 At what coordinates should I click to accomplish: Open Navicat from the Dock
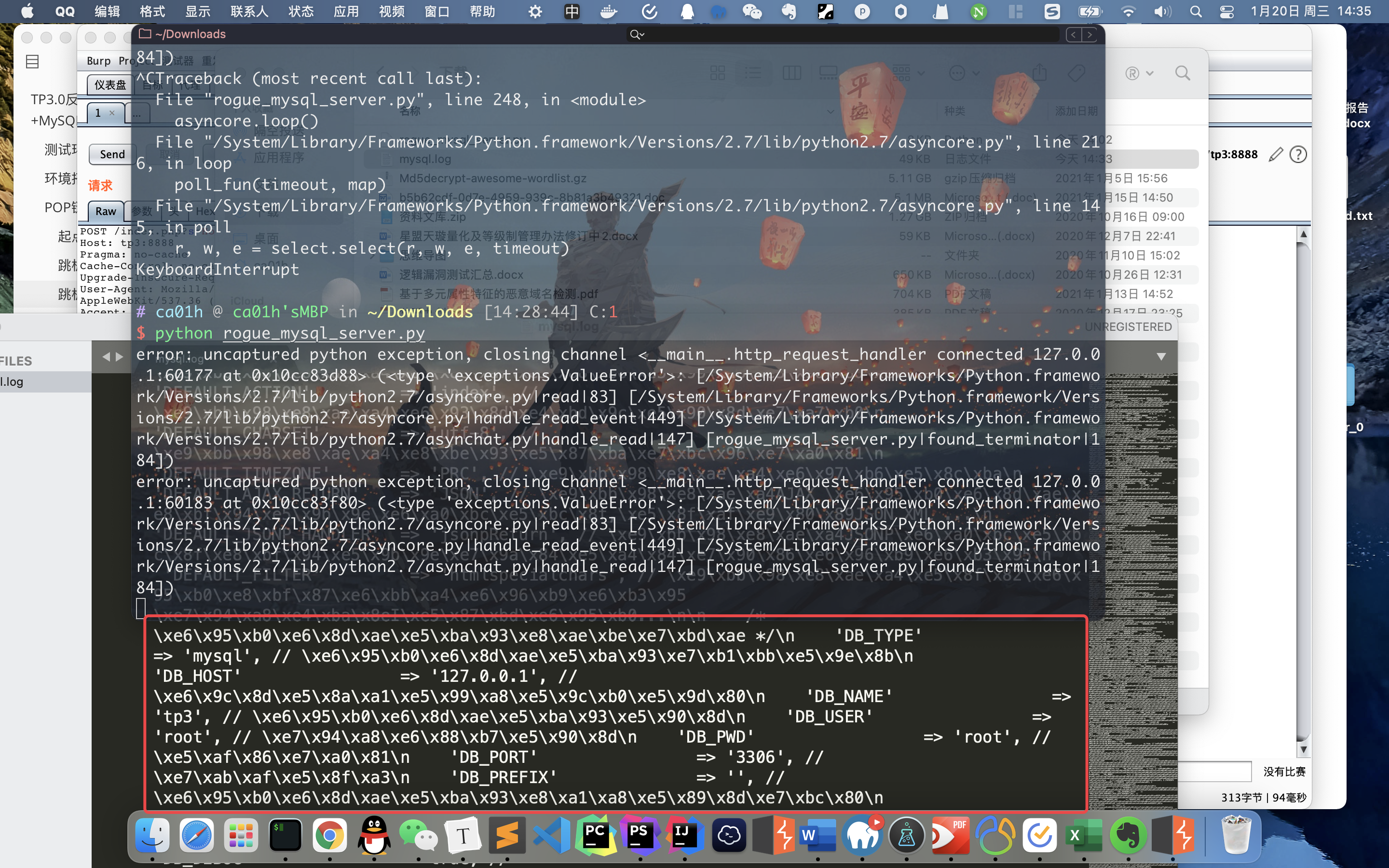(x=995, y=835)
